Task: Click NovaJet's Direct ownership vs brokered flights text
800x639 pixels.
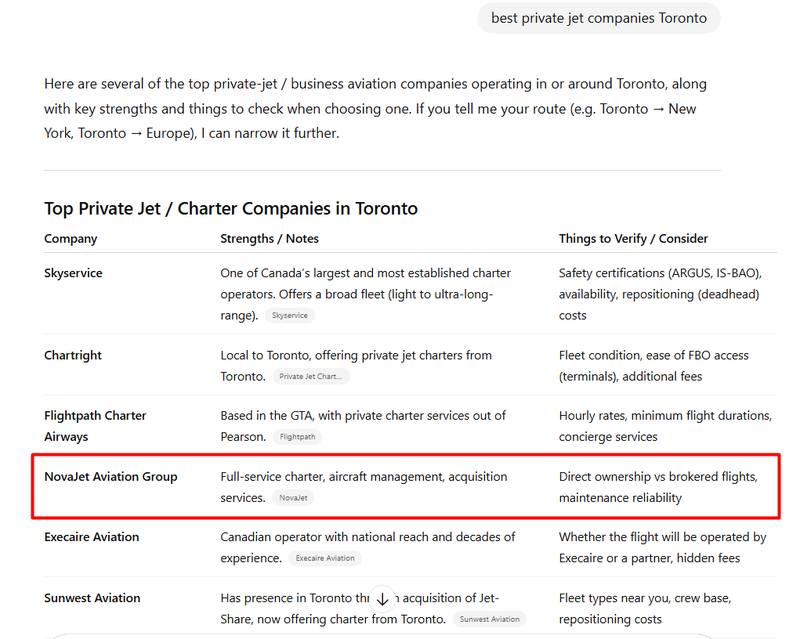Action: click(x=658, y=477)
